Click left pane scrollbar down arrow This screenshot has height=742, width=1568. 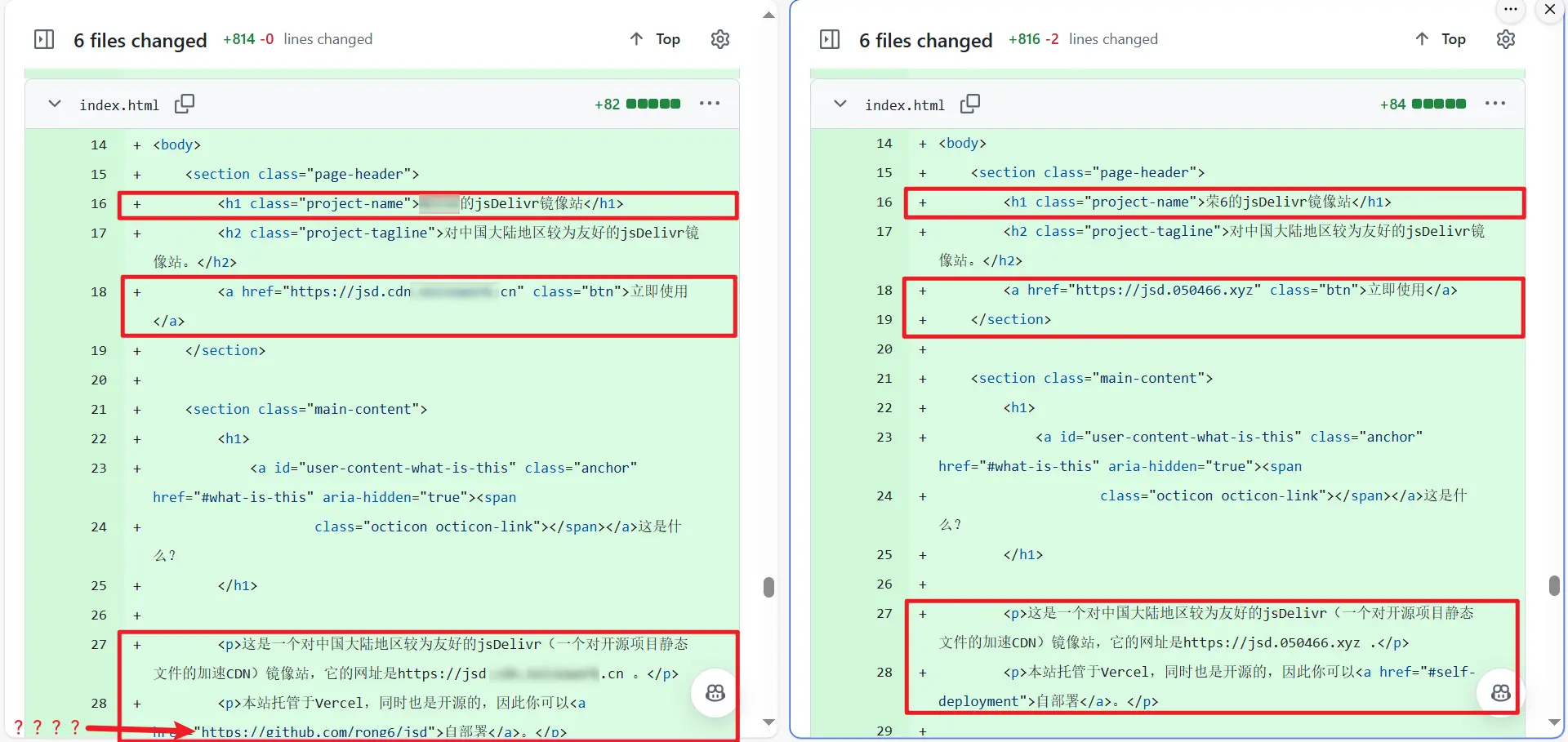768,722
